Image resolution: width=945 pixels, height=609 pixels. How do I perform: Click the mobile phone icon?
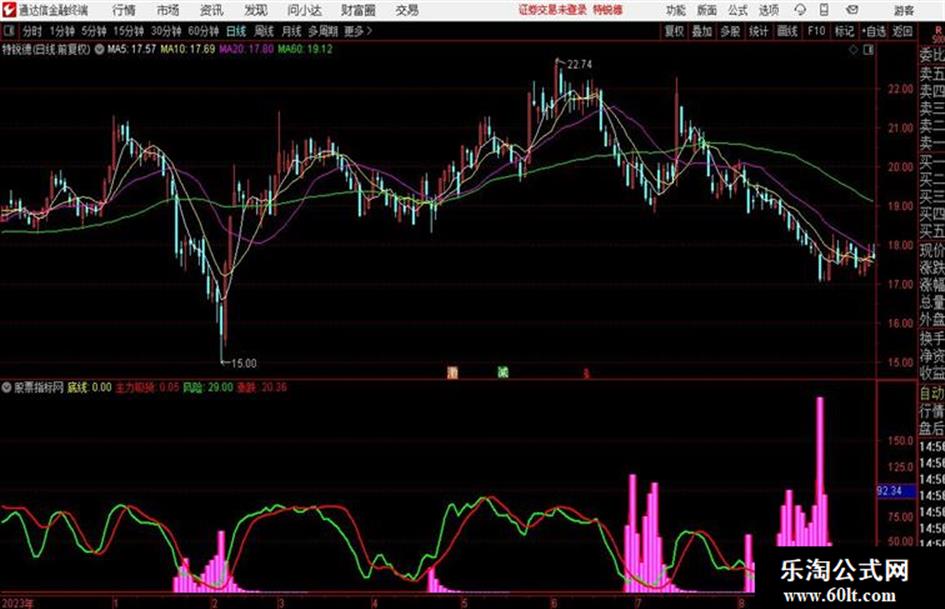tap(824, 10)
